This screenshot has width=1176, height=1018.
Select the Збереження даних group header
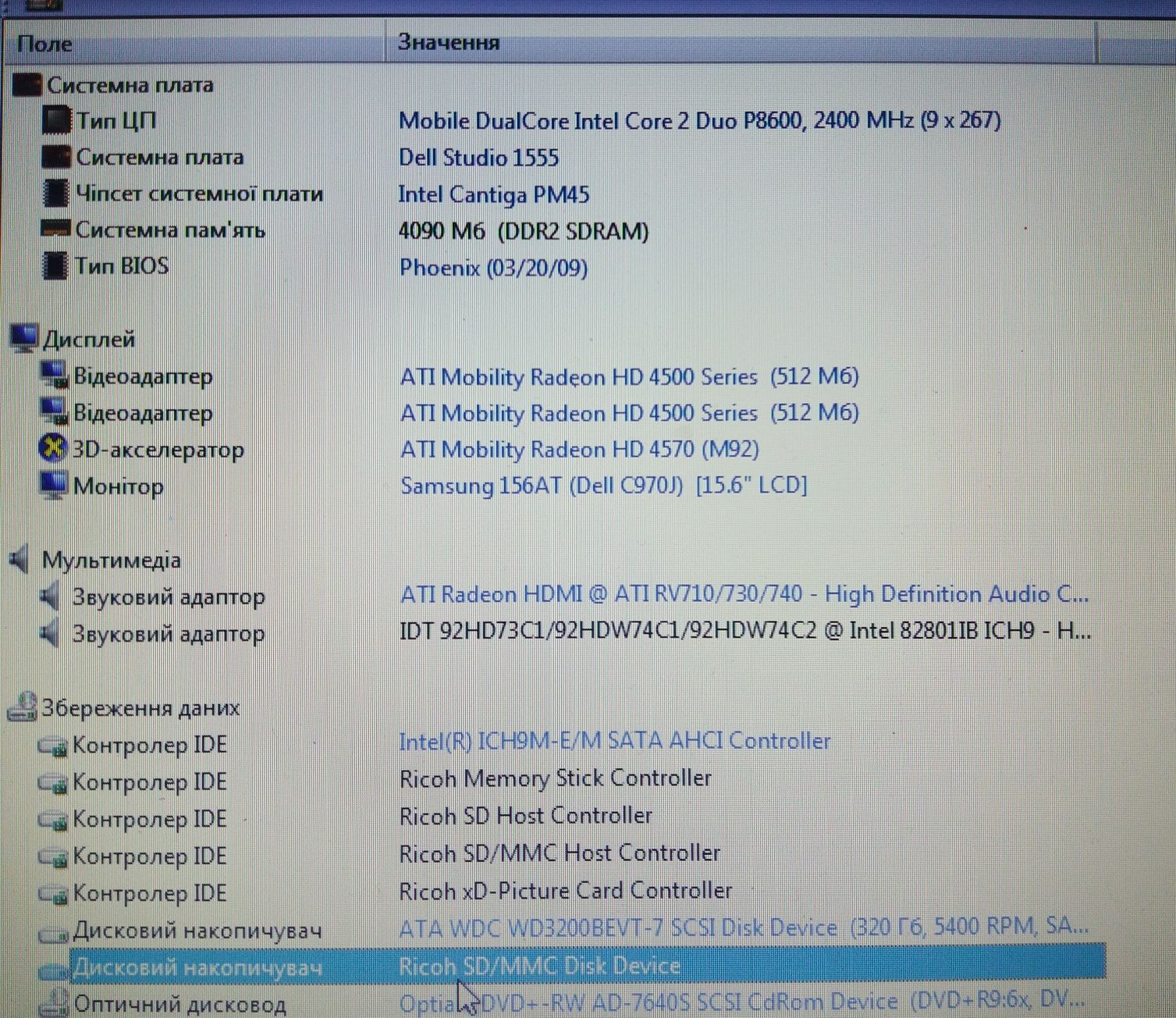[x=140, y=708]
